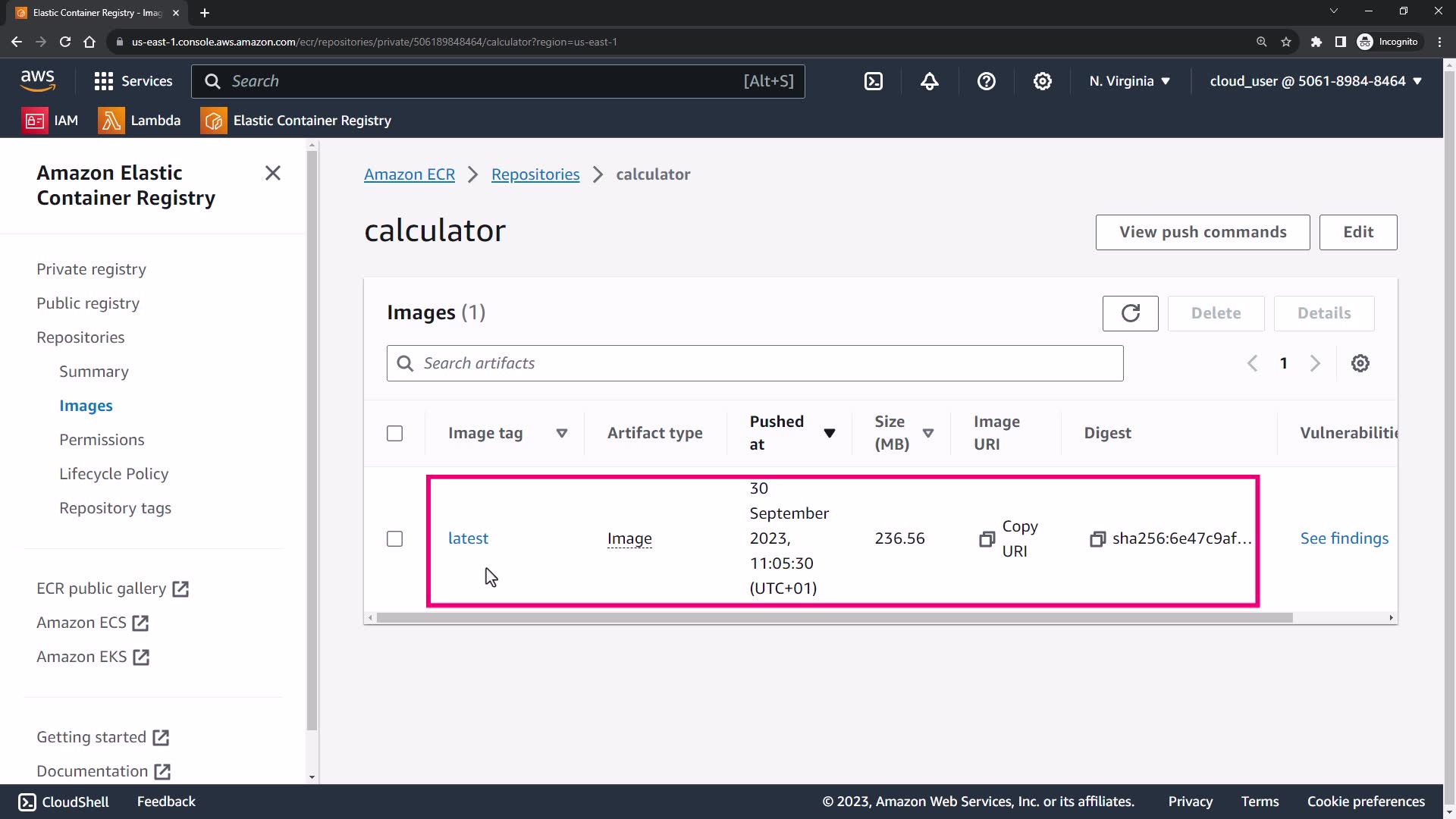Expand N. Virginia region dropdown
The image size is (1456, 819).
point(1129,81)
